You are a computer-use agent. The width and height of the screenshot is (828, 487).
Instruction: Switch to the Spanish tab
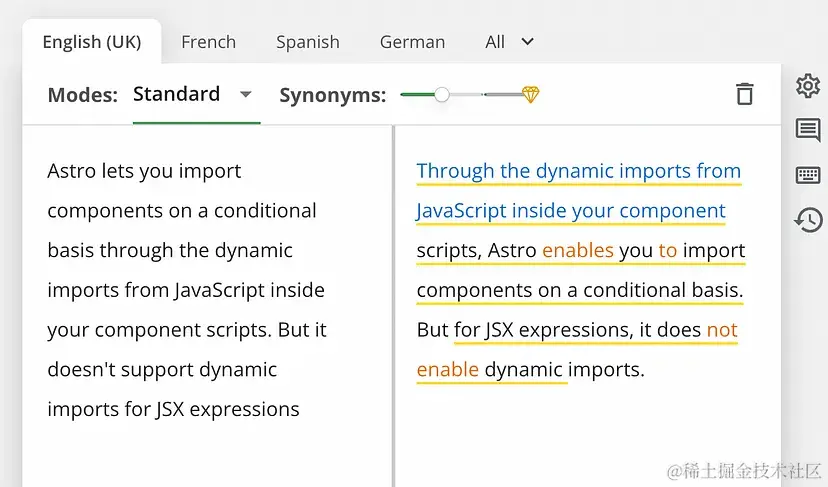point(307,42)
